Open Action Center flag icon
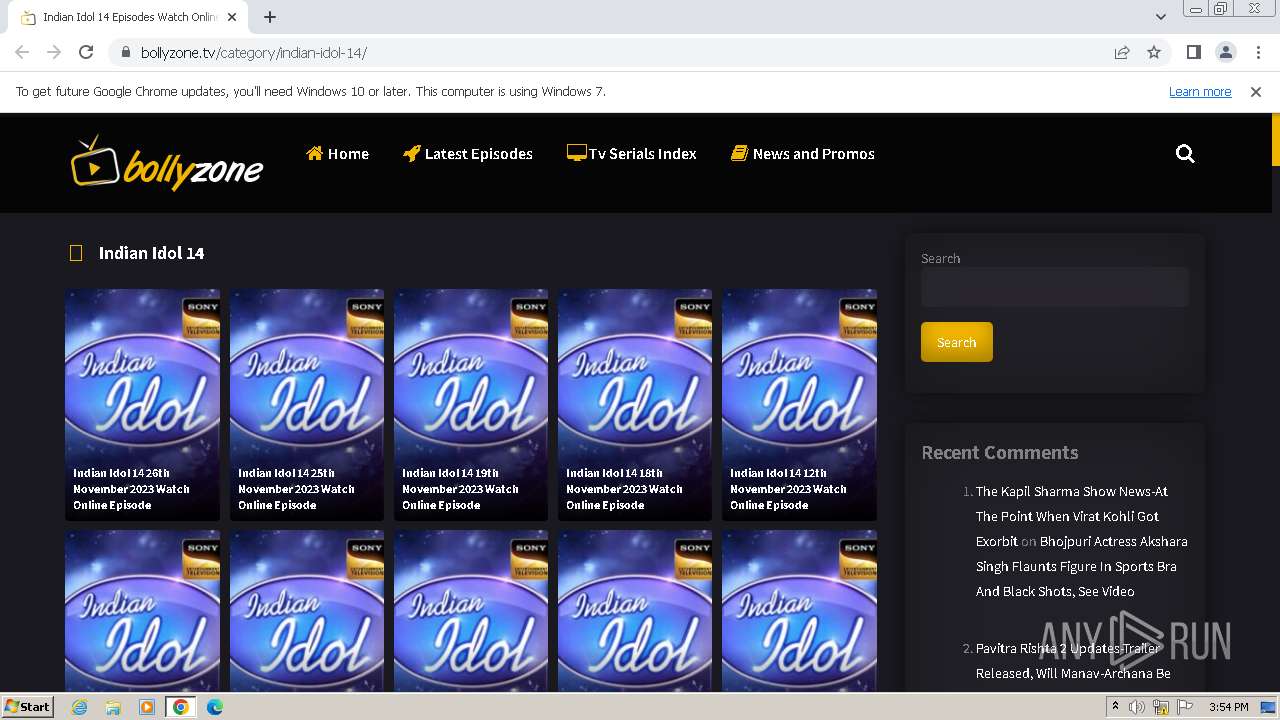 point(1183,707)
